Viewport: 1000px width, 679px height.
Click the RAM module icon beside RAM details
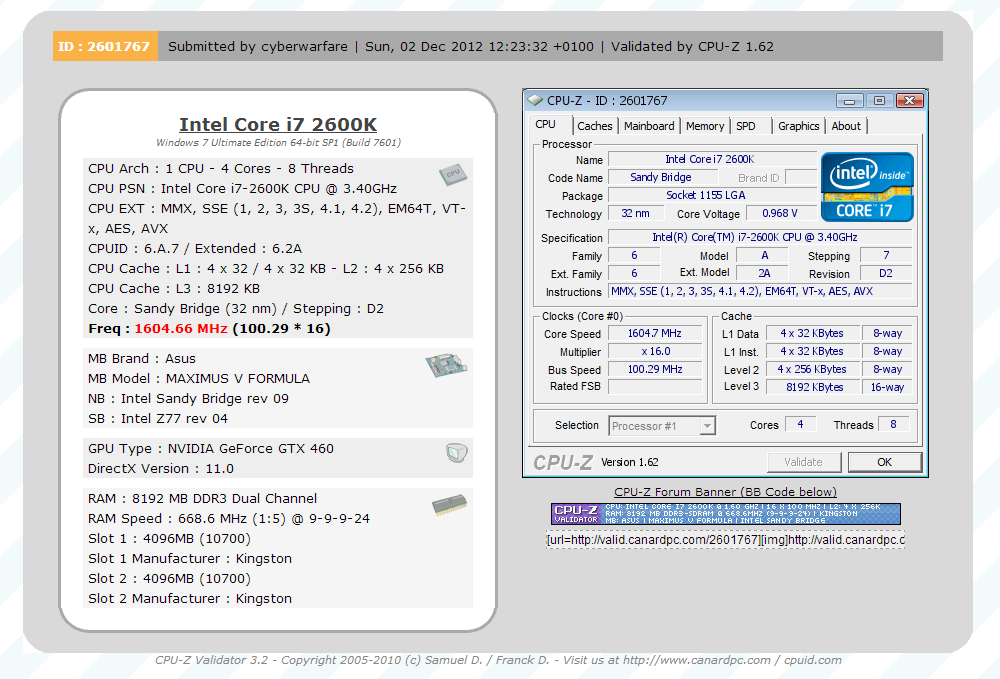click(450, 505)
